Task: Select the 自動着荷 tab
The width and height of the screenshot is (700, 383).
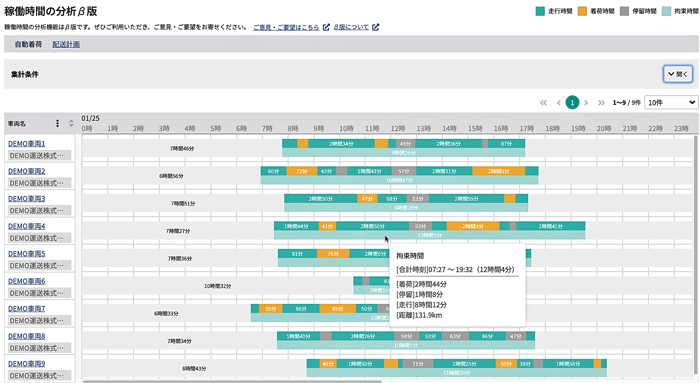Action: 29,44
